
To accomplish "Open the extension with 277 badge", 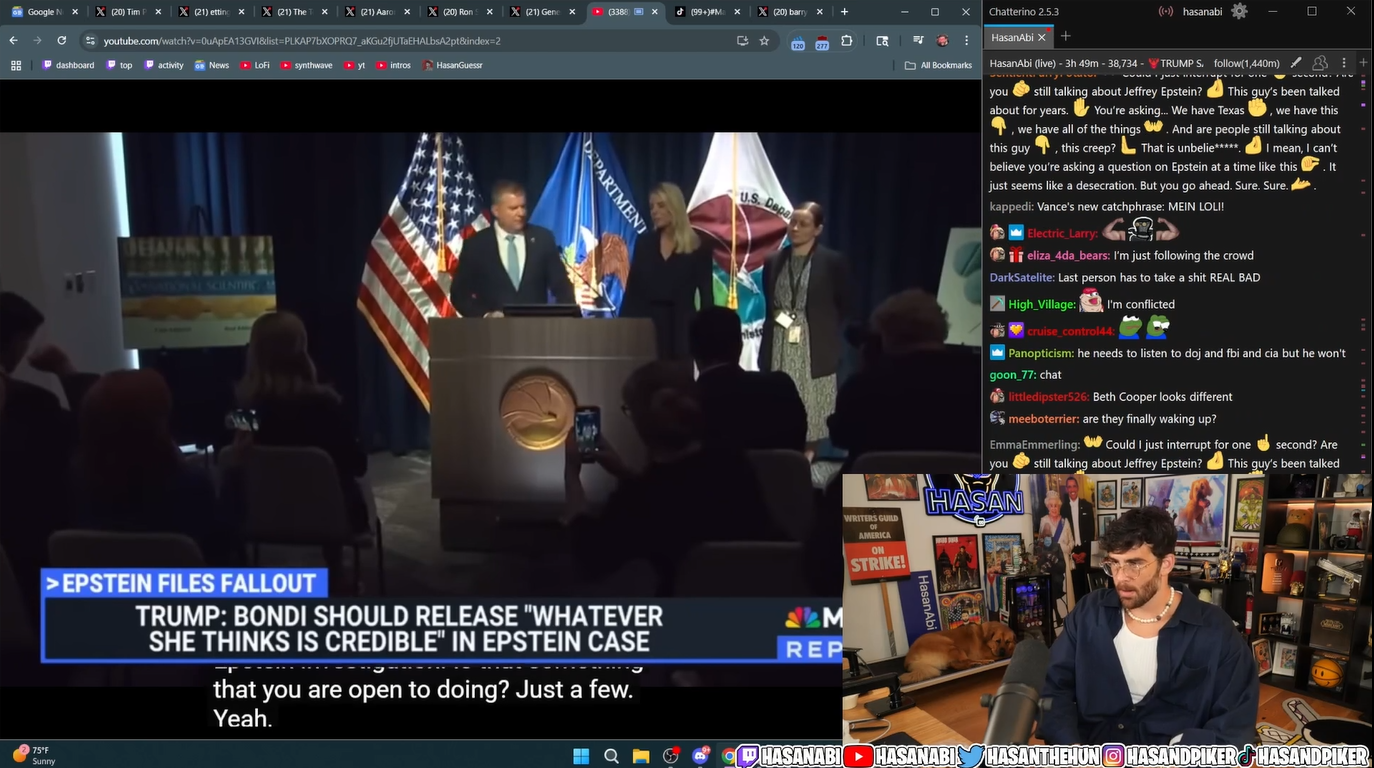I will pyautogui.click(x=822, y=42).
